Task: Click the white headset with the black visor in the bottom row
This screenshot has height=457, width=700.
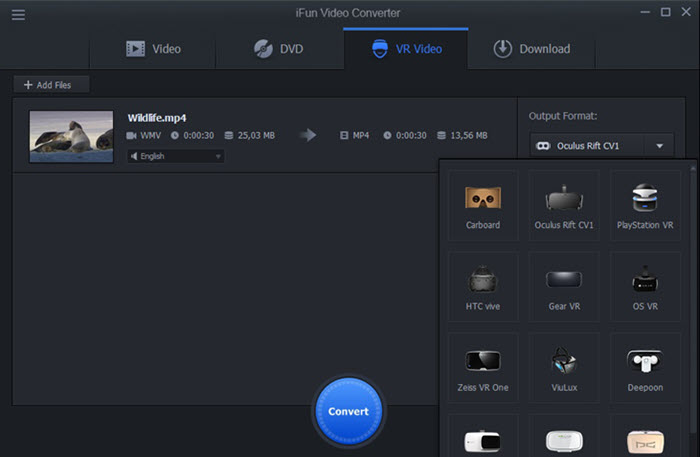Action: (483, 441)
